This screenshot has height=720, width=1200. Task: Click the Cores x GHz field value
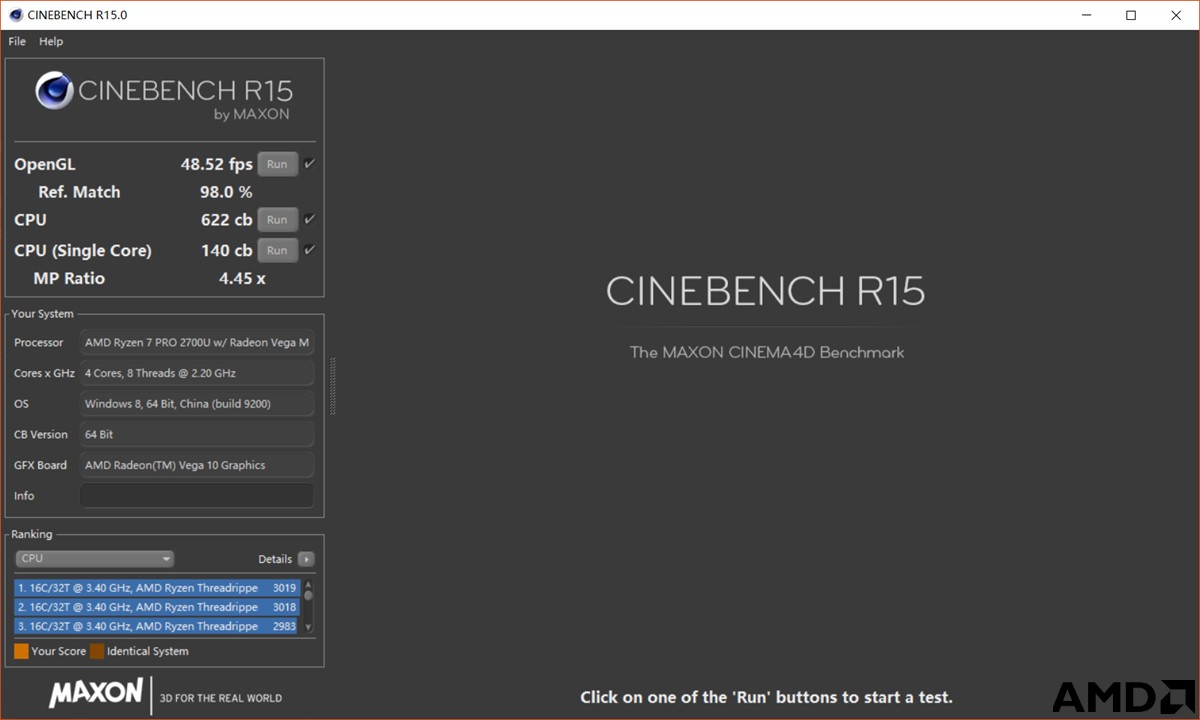197,373
